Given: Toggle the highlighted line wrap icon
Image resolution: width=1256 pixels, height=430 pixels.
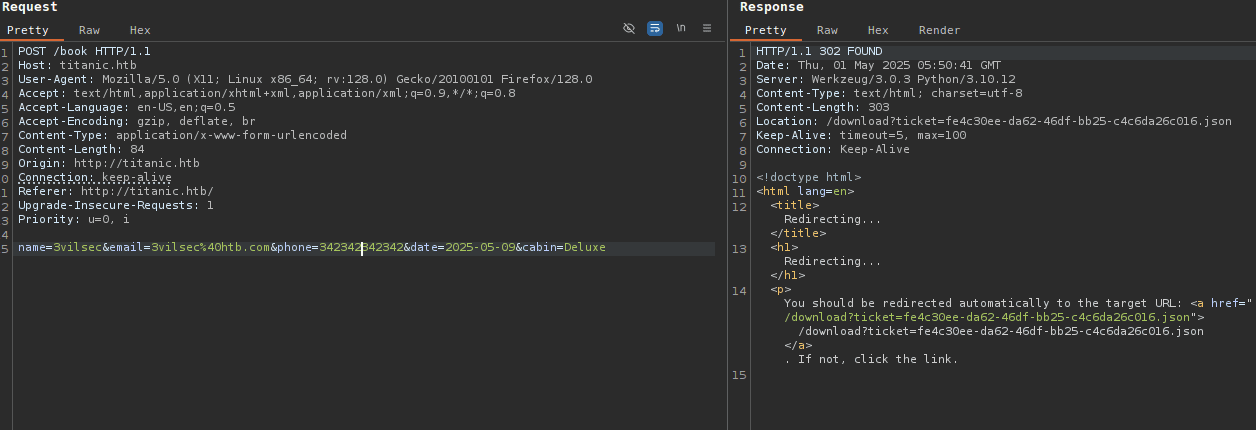Looking at the screenshot, I should (655, 29).
